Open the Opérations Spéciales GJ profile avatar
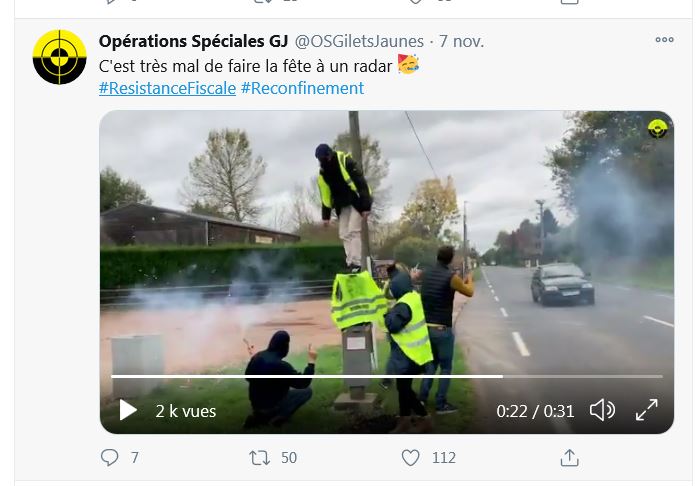This screenshot has height=486, width=700. [x=59, y=57]
